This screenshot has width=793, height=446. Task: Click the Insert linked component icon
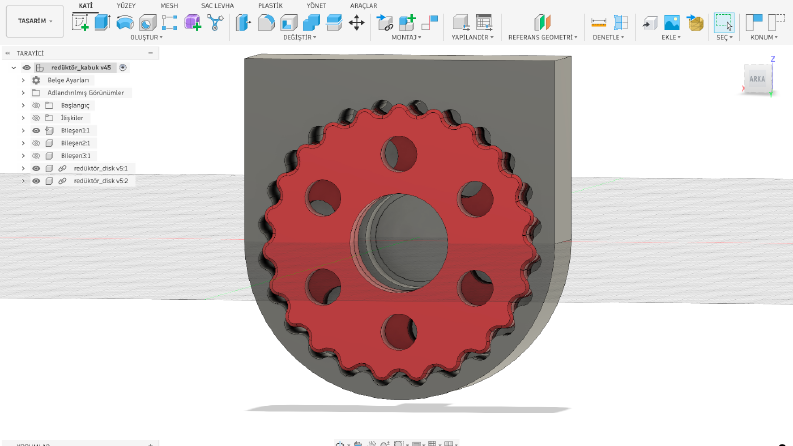click(385, 23)
